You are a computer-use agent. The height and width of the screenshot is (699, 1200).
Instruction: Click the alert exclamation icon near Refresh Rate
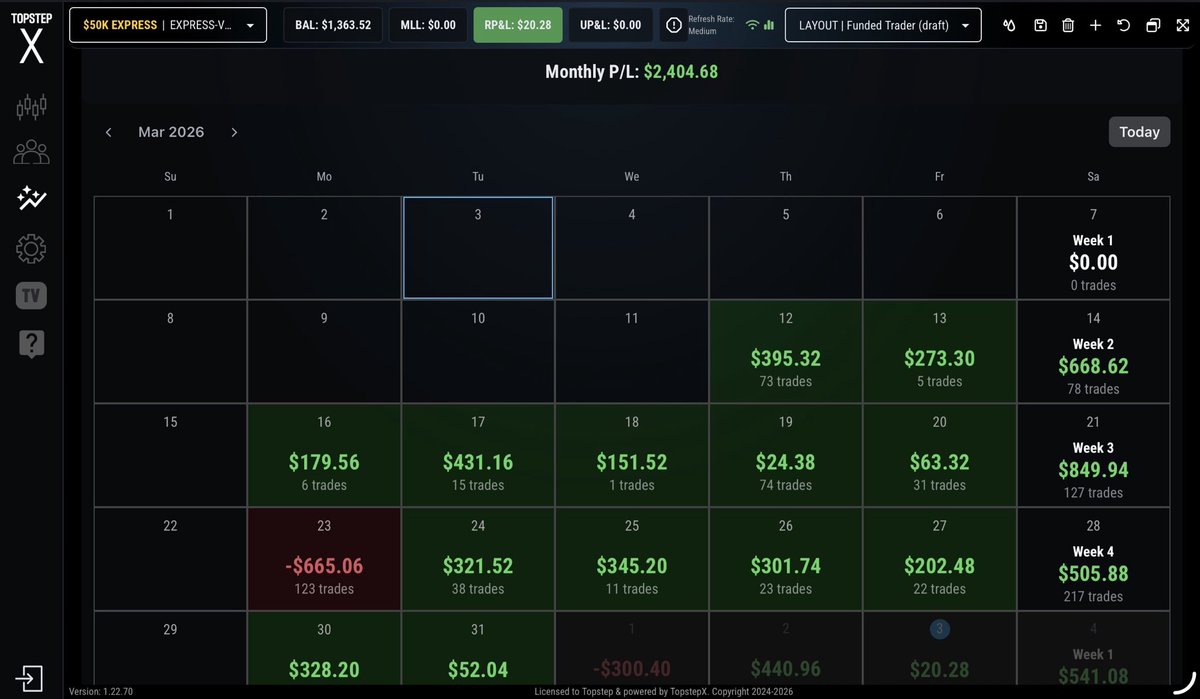[x=674, y=25]
